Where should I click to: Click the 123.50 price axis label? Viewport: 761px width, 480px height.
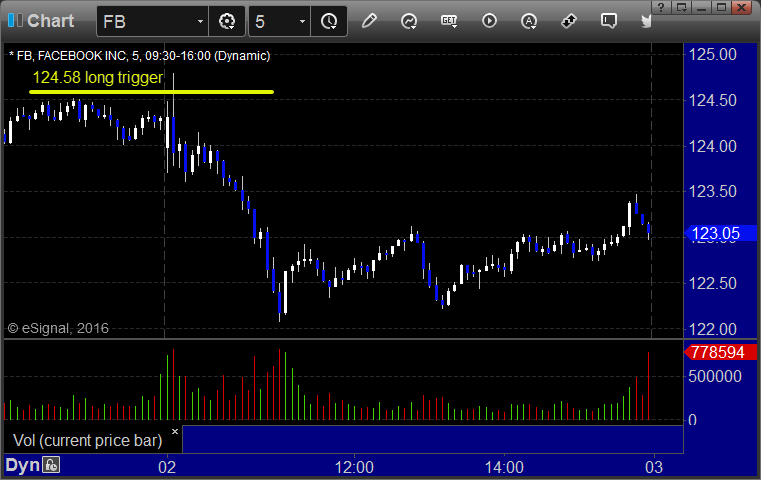tap(712, 191)
